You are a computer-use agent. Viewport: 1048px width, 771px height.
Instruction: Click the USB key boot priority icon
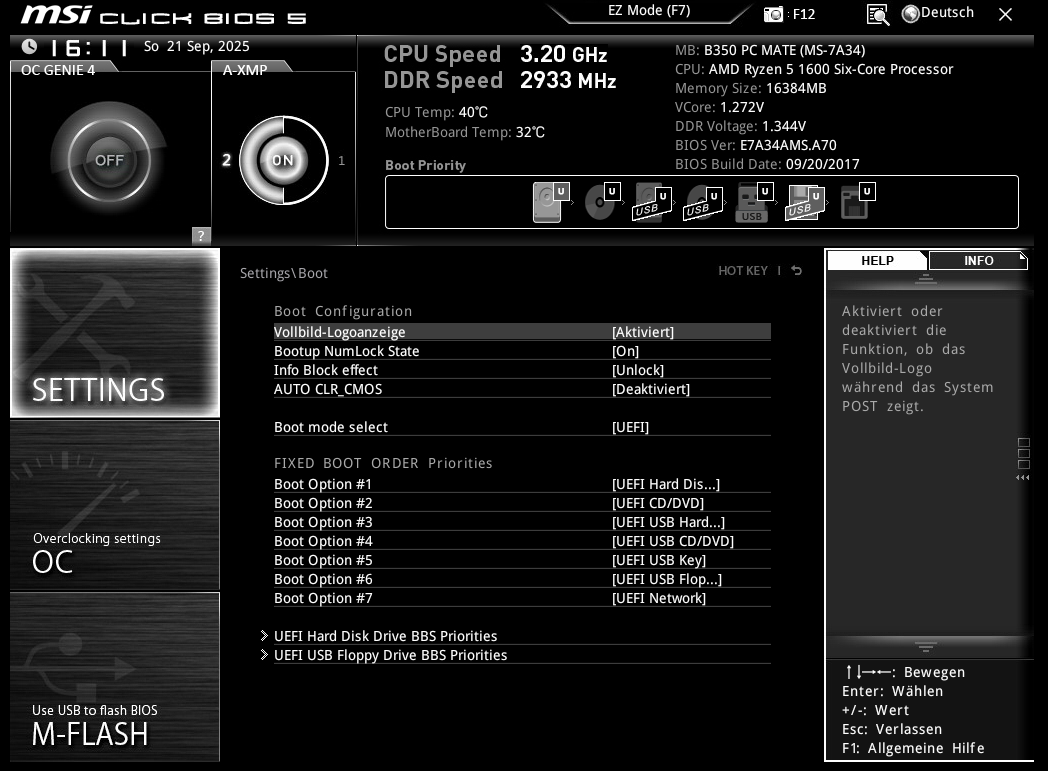pos(754,202)
